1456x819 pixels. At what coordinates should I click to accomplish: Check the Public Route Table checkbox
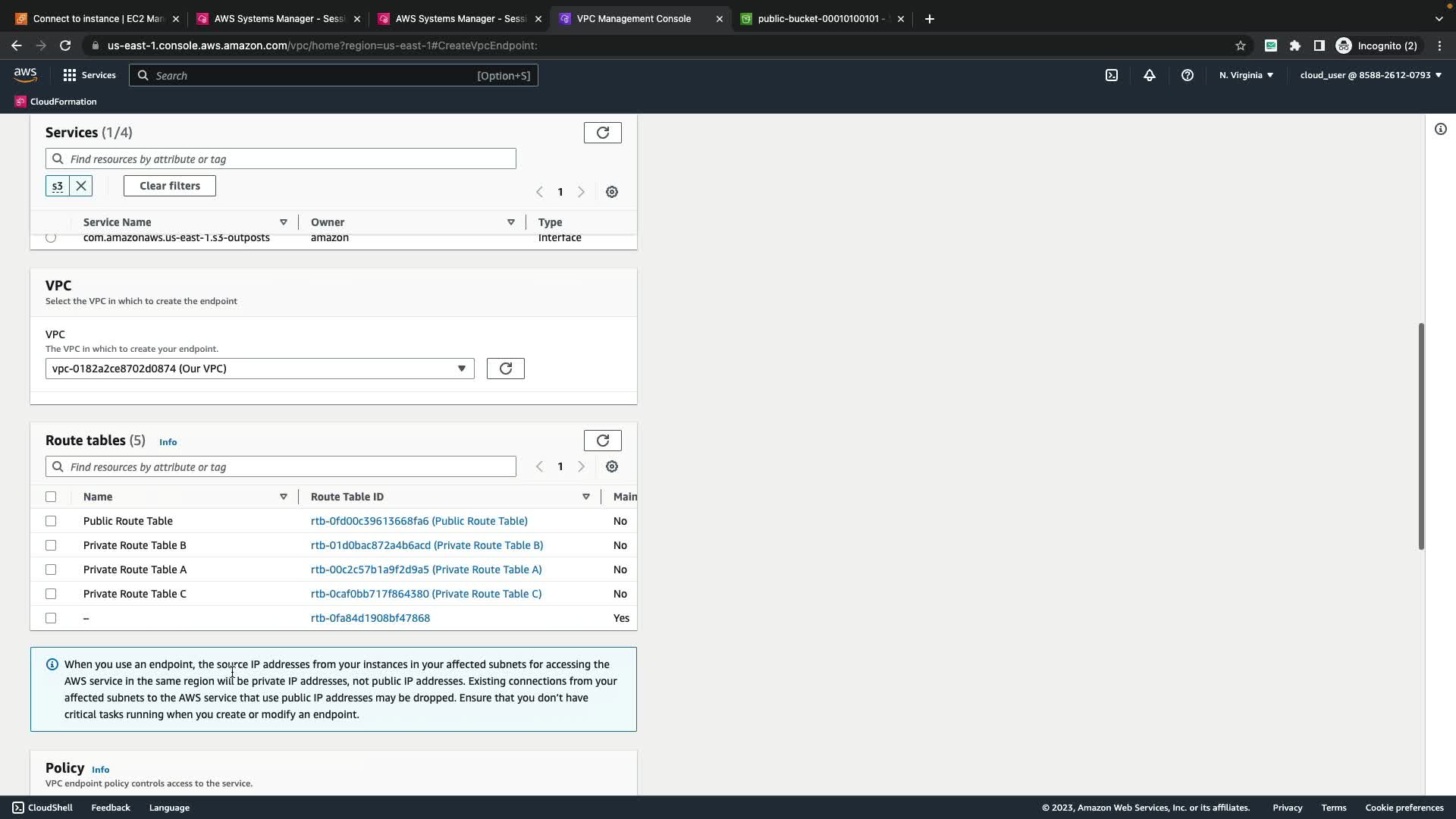pos(51,521)
